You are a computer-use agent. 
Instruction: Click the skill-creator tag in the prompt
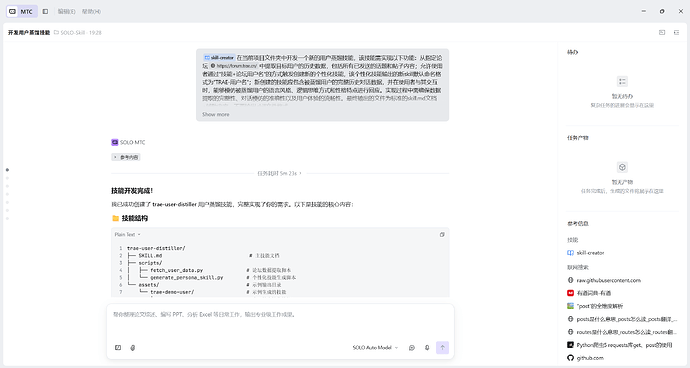(219, 58)
